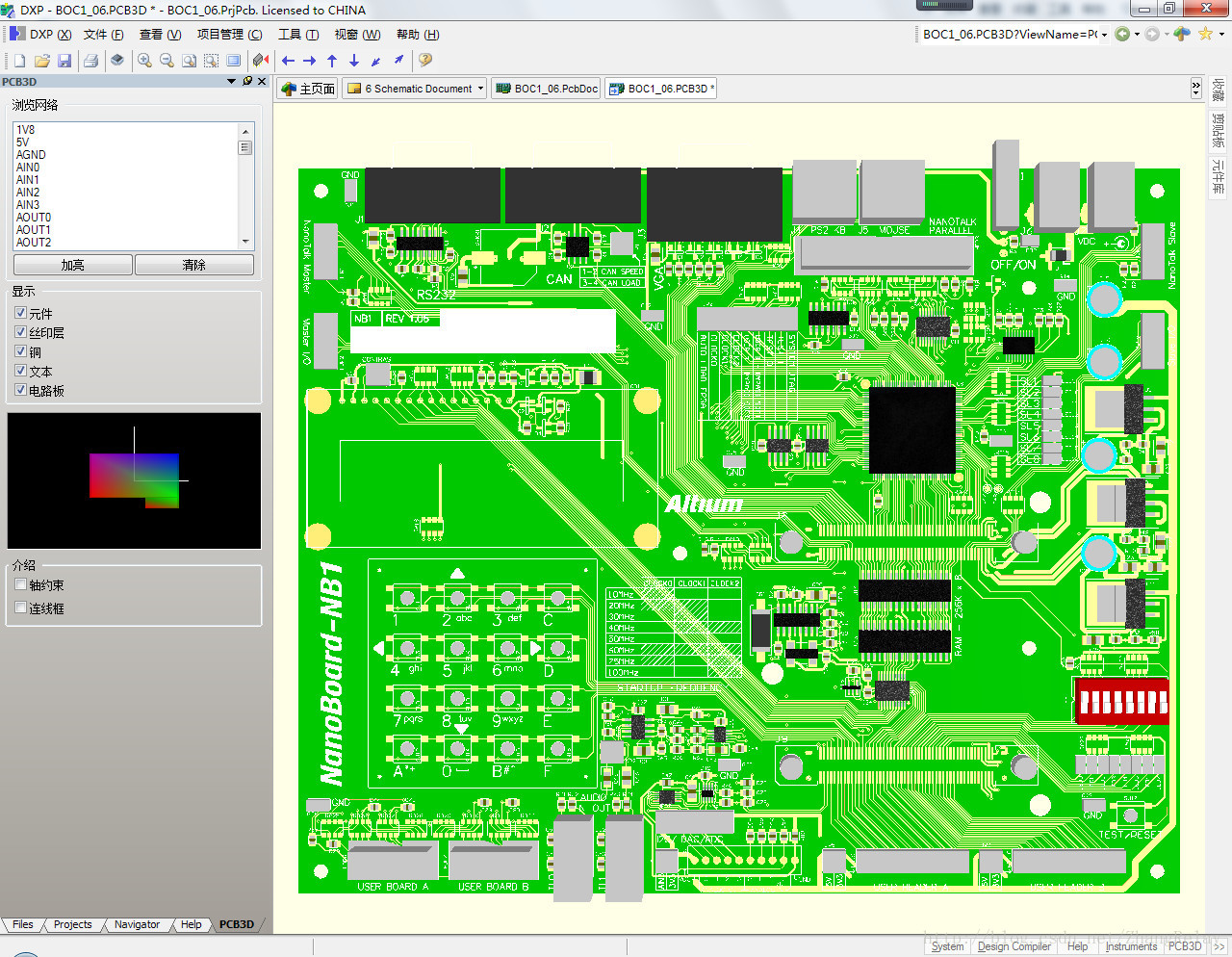Viewport: 1232px width, 957px height.
Task: Toggle the red-arrow 3D view icon
Action: click(x=261, y=61)
